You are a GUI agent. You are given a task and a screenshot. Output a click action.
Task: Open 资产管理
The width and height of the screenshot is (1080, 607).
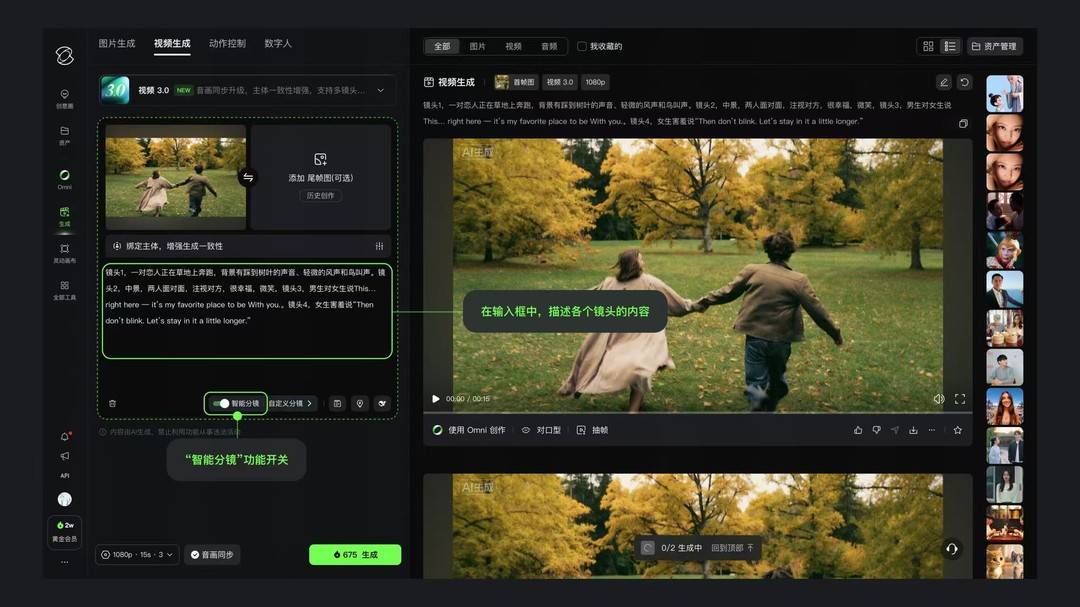pyautogui.click(x=995, y=46)
